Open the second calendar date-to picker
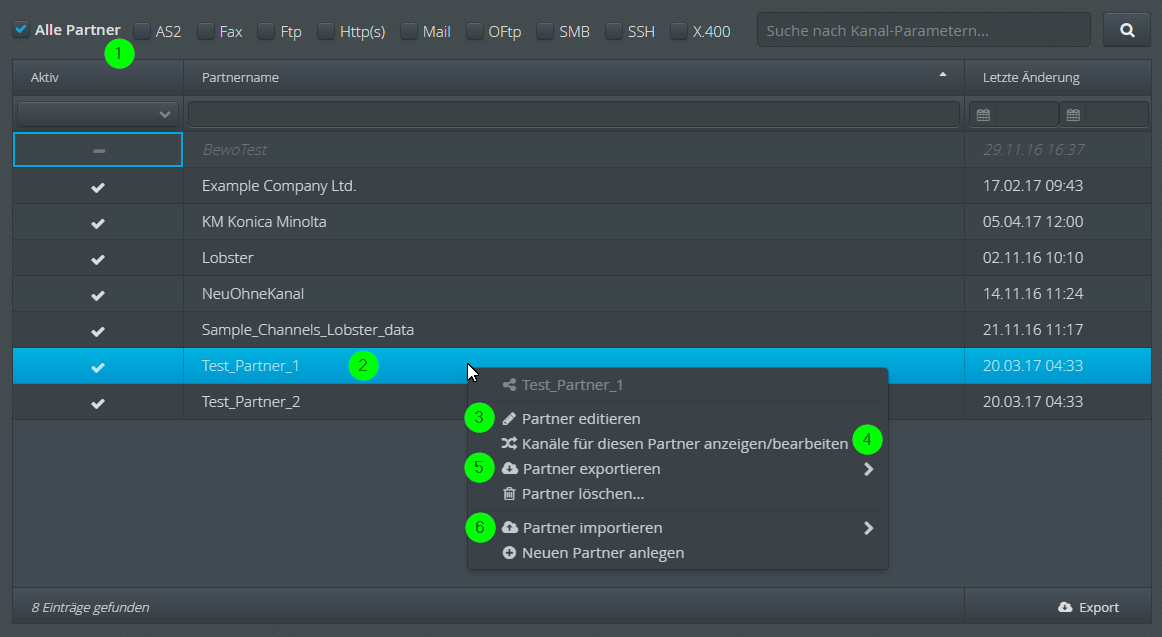 [x=1073, y=115]
